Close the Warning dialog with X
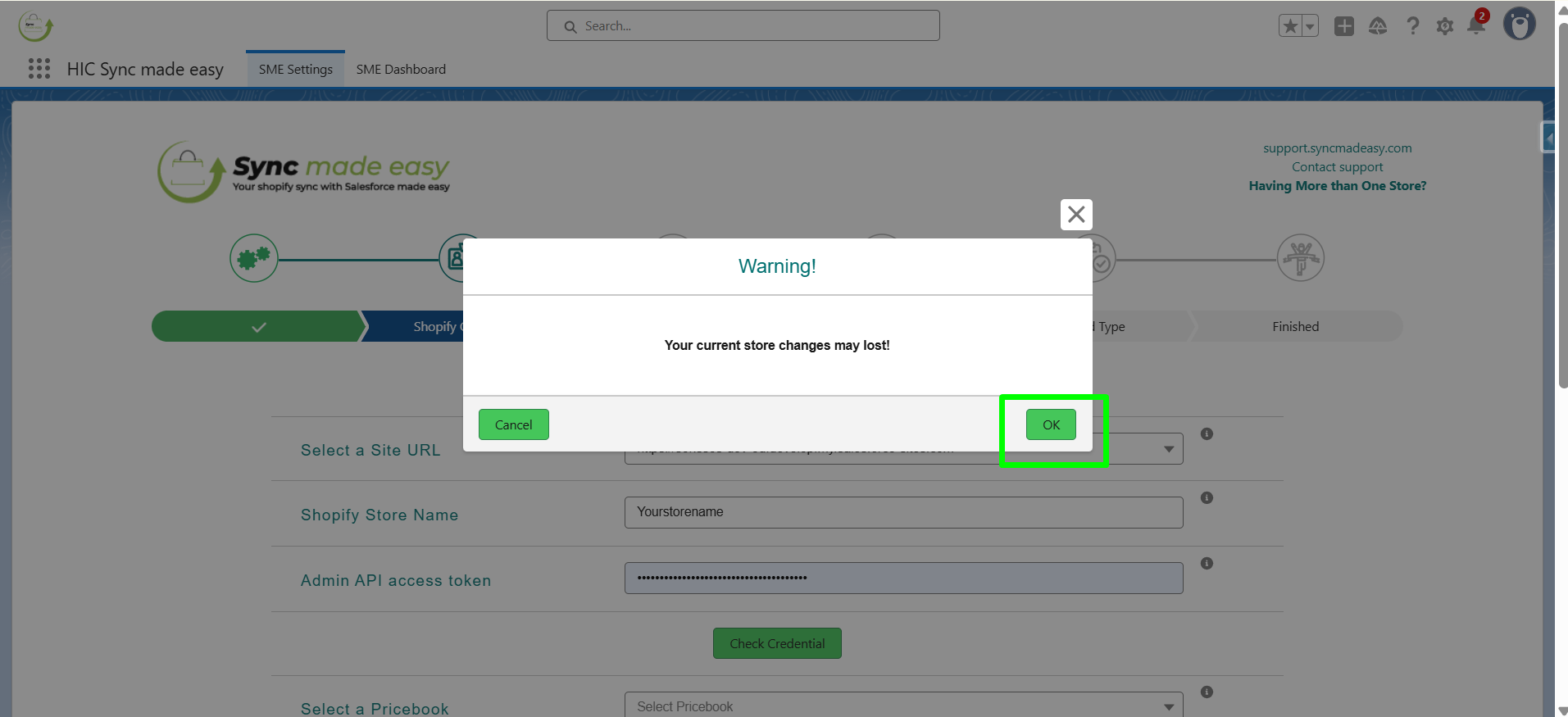 pos(1076,215)
